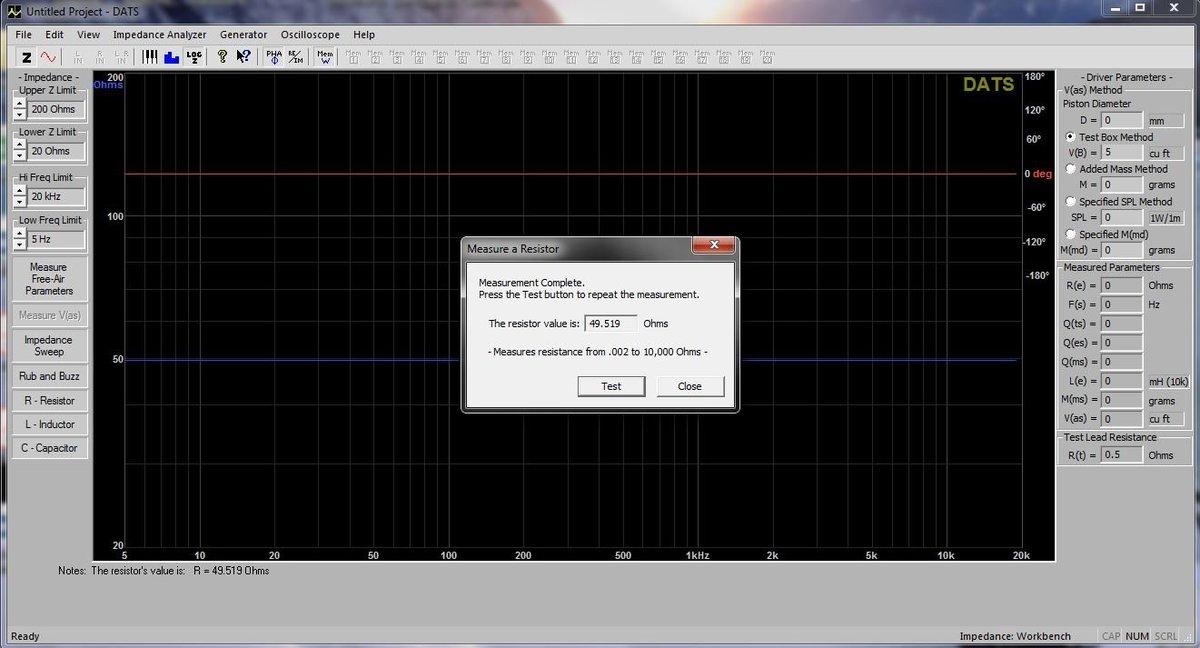Viewport: 1200px width, 648px height.
Task: Decrease the Lower Z Limit with down arrow
Action: 20,156
